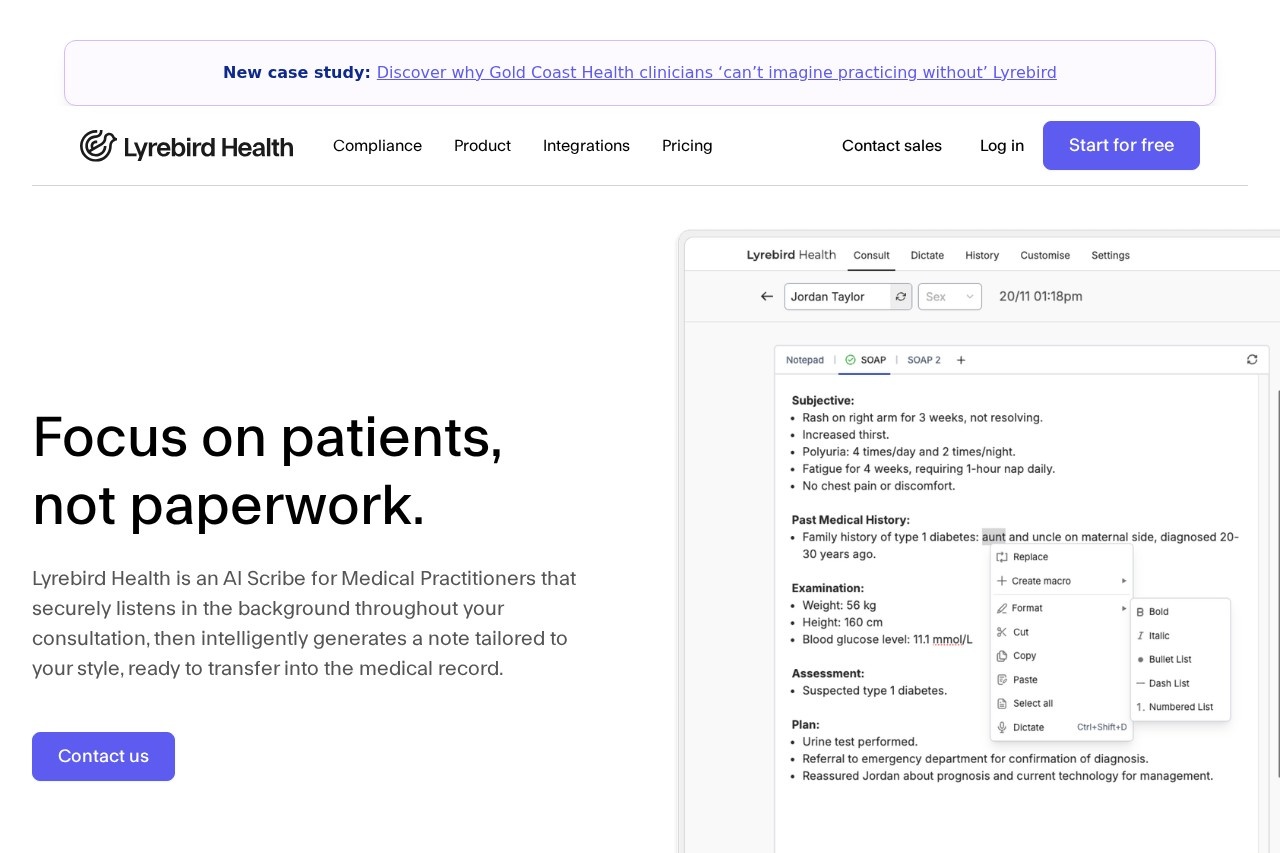Open the Product navigation menu
Image resolution: width=1280 pixels, height=853 pixels.
pos(482,146)
